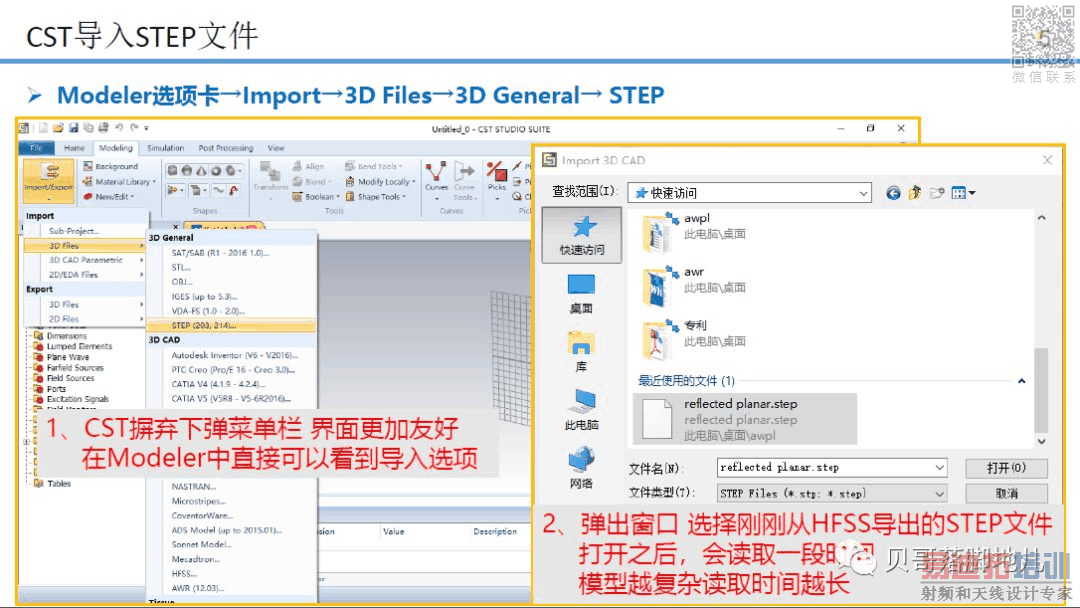Click the Open folder icon in quick access toolbar
1080x608 pixels.
tap(58, 127)
